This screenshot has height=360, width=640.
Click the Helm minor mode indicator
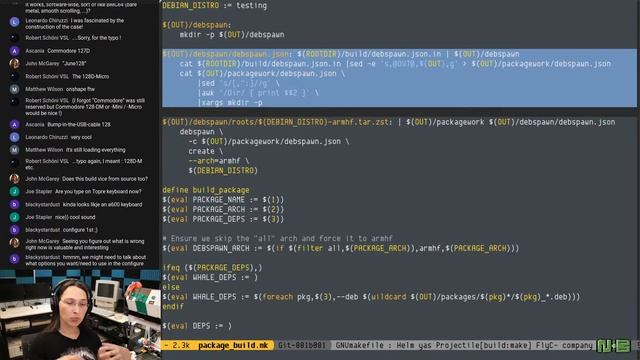[405, 345]
